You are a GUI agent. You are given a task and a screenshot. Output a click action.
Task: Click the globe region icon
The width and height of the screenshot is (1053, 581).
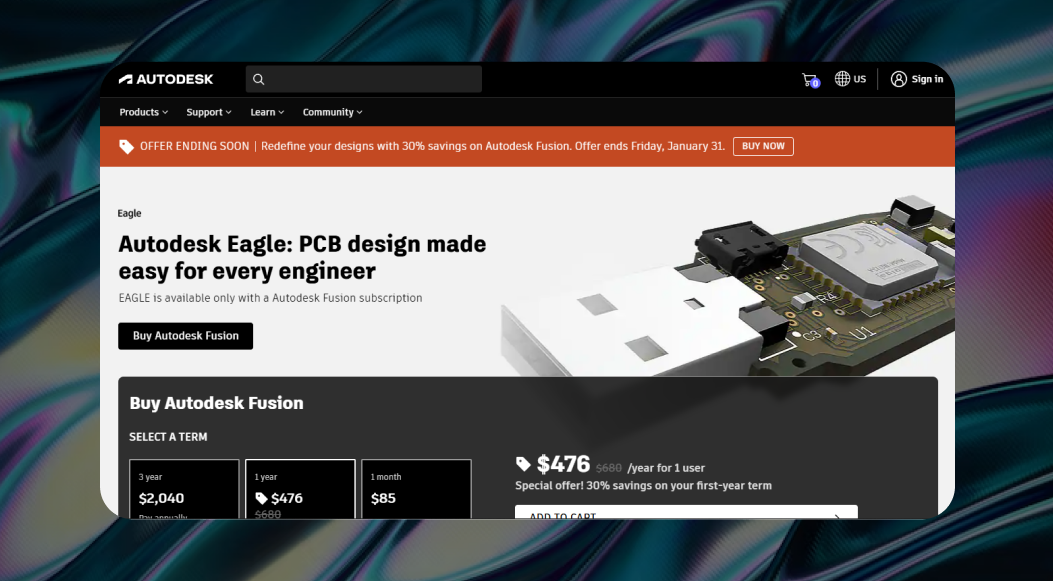(x=842, y=79)
